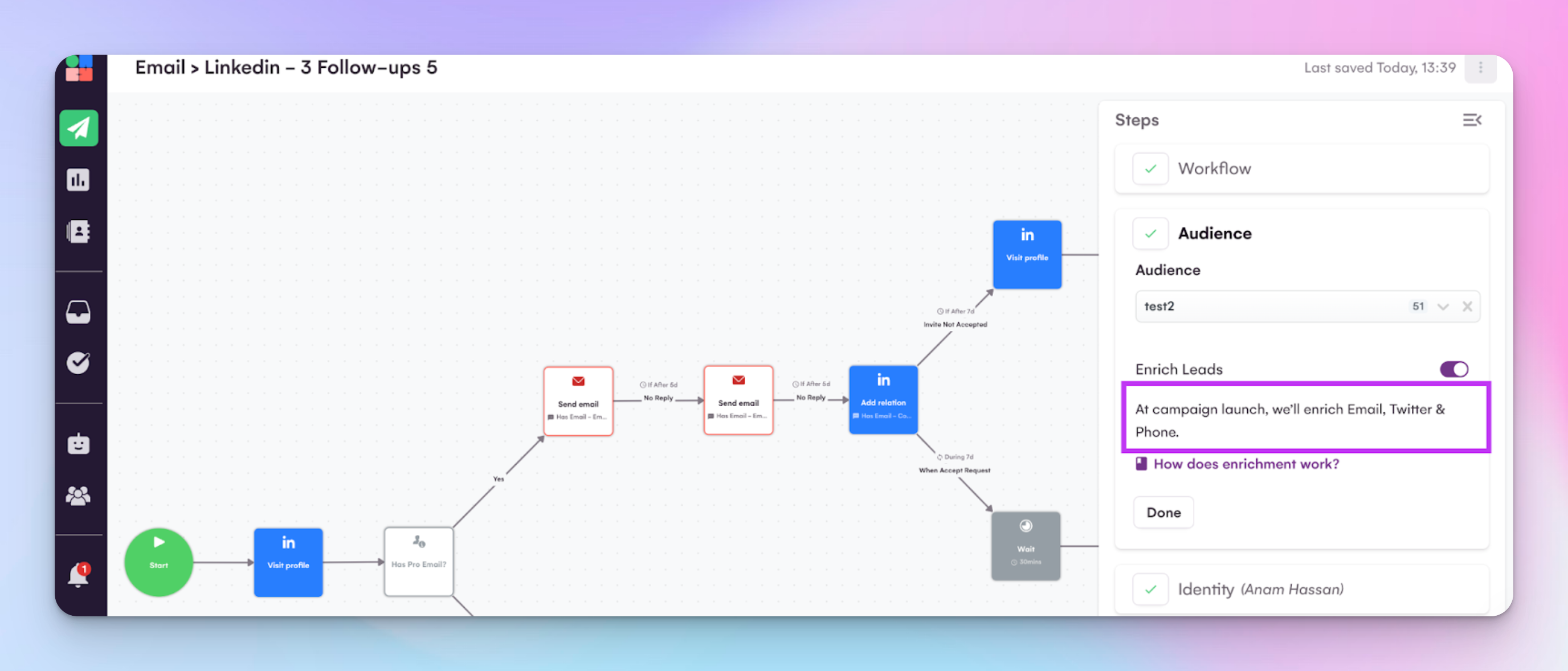1568x671 pixels.
Task: Open the team people sidebar icon
Action: click(79, 496)
